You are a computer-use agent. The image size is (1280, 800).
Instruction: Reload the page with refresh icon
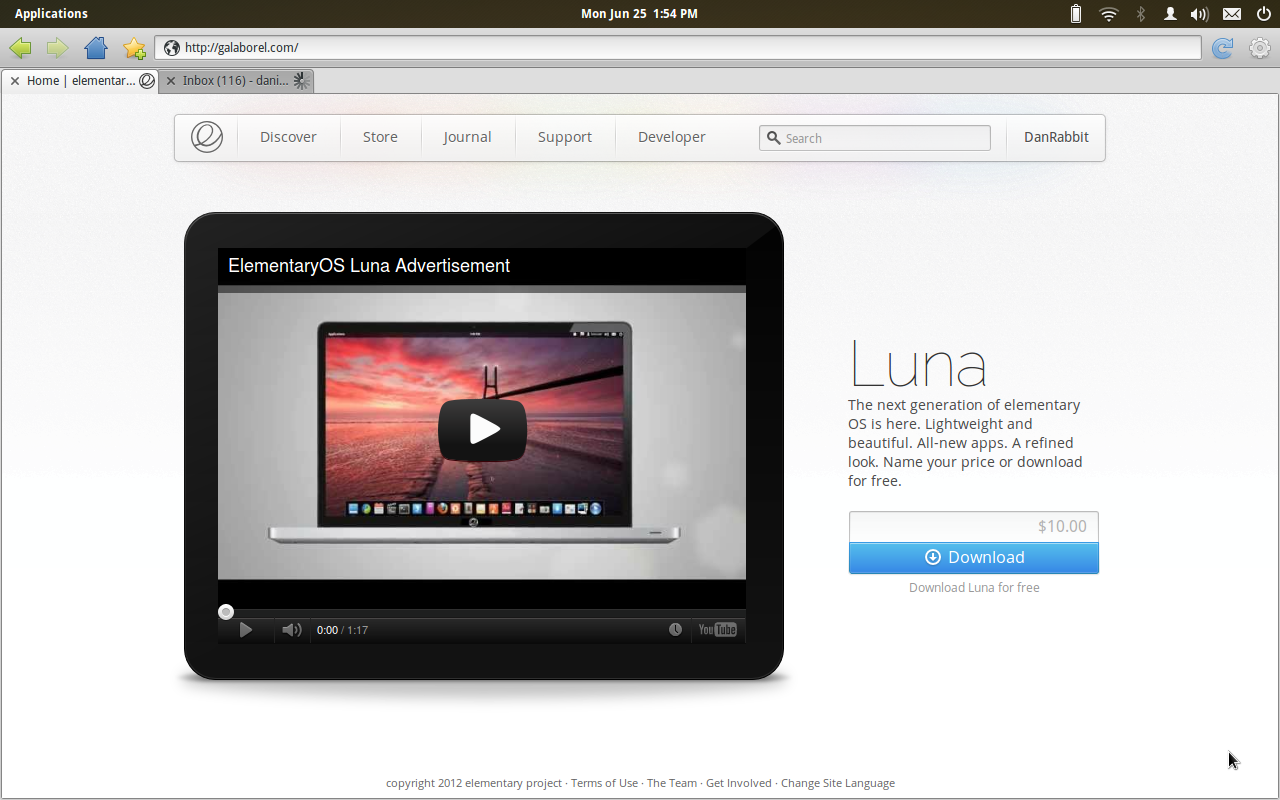(1222, 48)
